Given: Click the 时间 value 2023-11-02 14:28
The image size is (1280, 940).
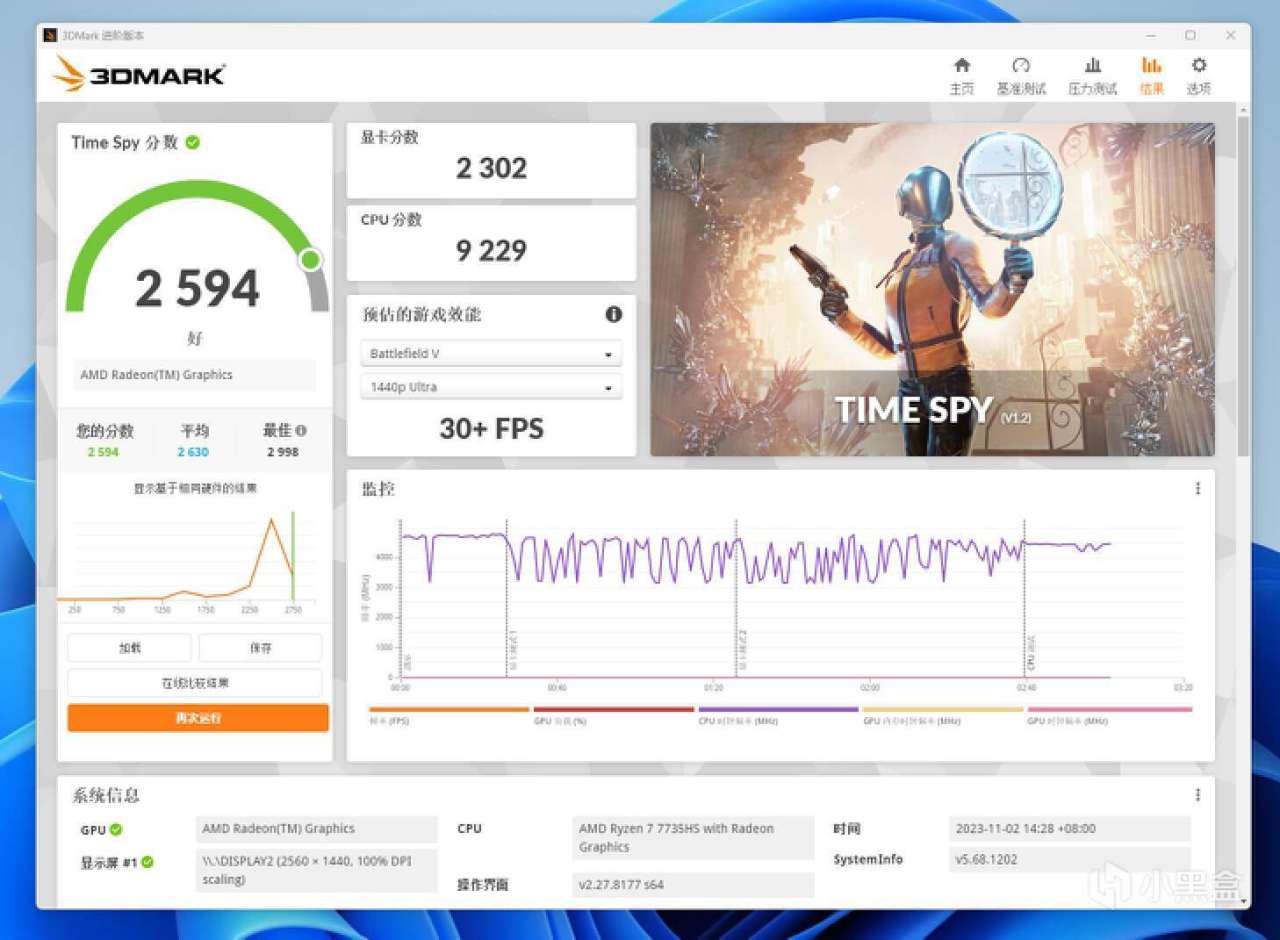Looking at the screenshot, I should 1070,829.
